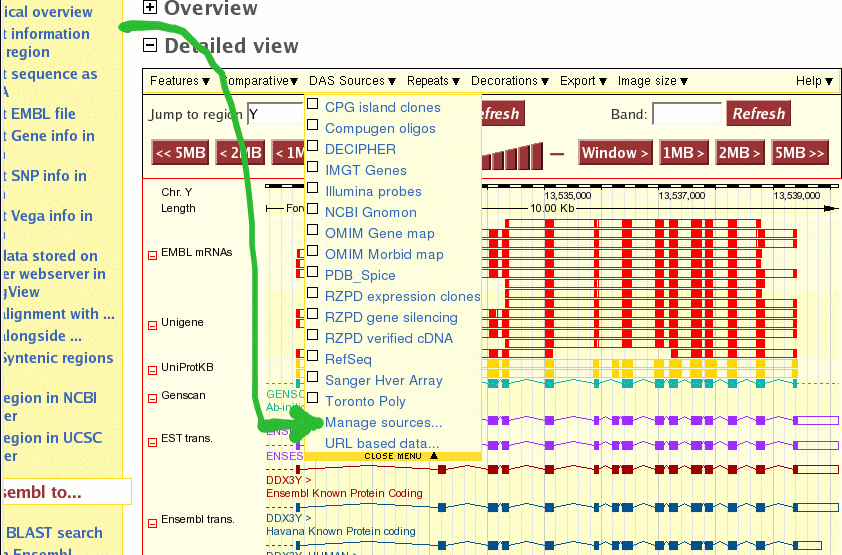Open the Features menu
Screen dimensions: 842x555
179,81
